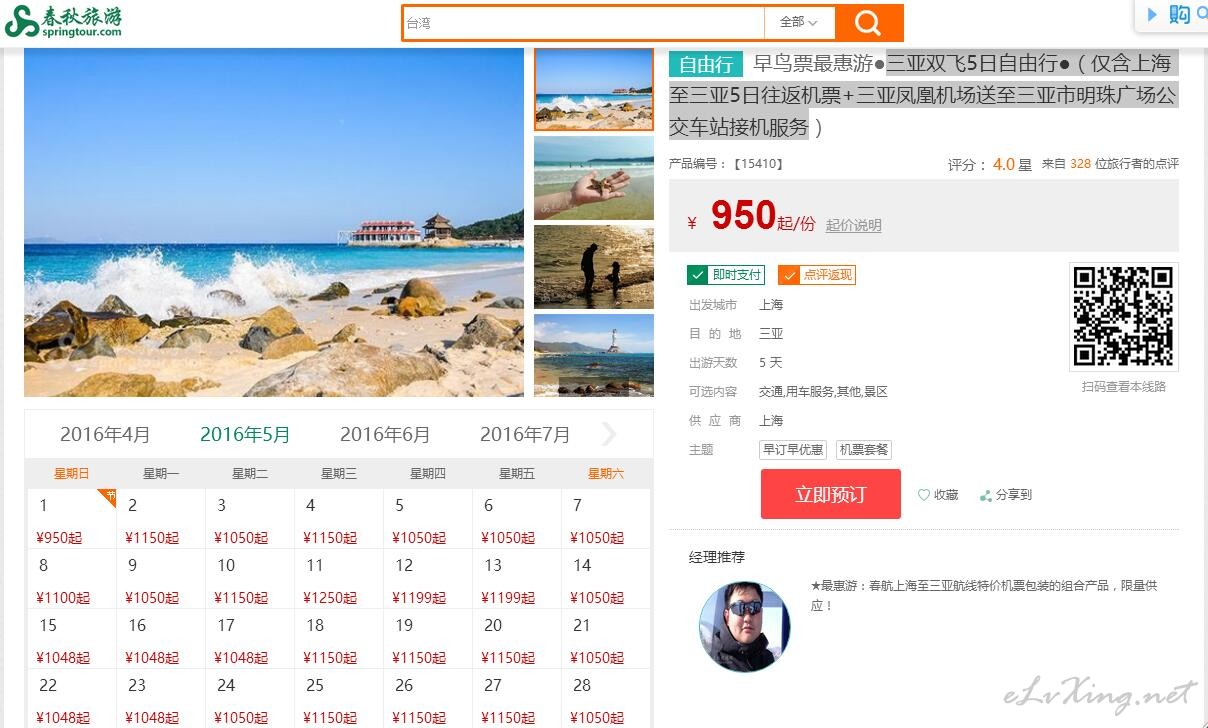Switch to the 2016年6月 tab
1208x728 pixels.
(385, 434)
